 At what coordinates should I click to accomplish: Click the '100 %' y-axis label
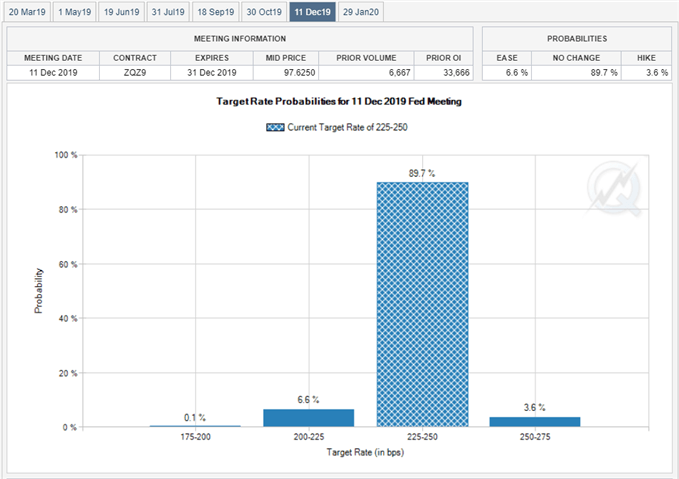coord(66,155)
